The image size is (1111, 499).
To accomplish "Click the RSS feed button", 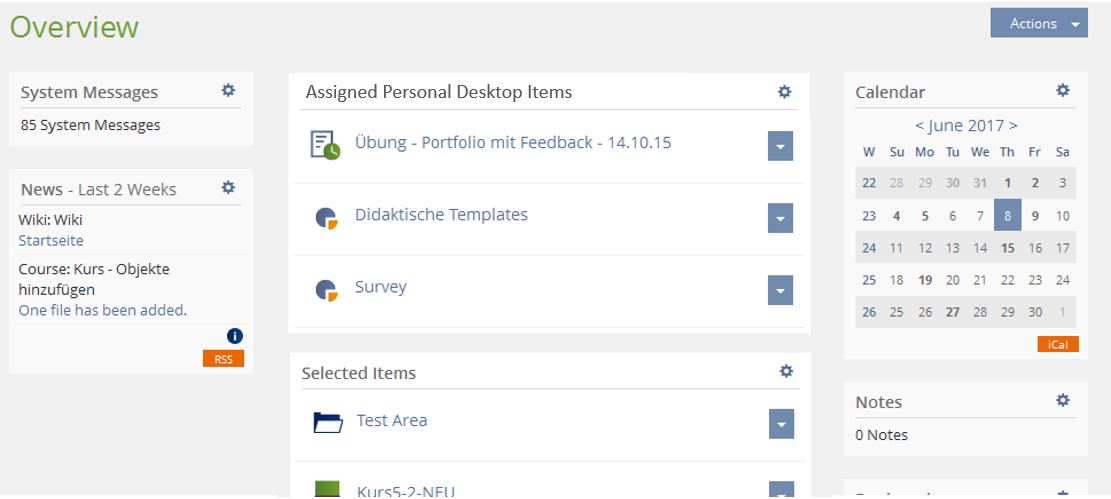I will [223, 359].
